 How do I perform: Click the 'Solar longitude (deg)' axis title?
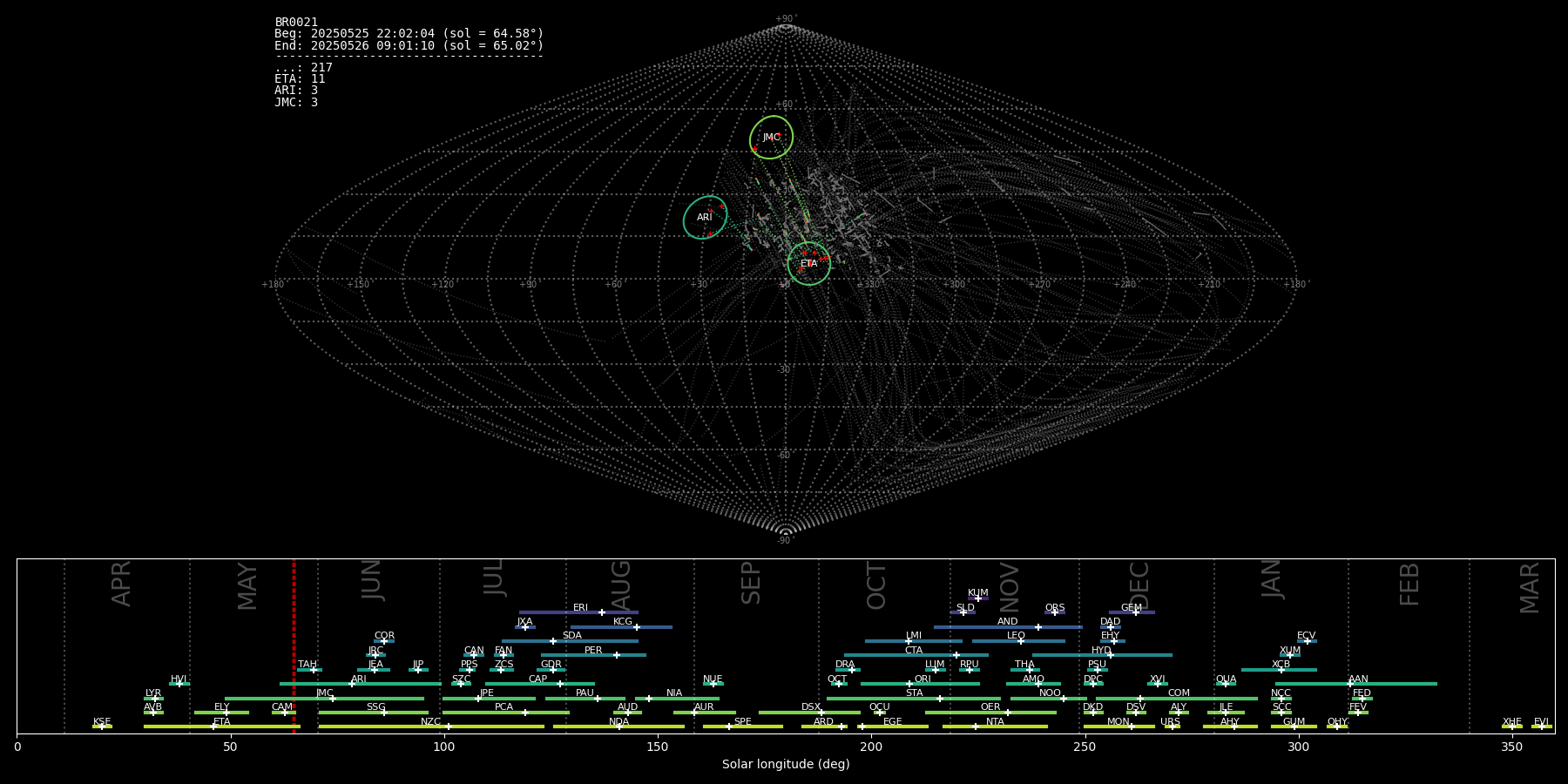coord(786,765)
